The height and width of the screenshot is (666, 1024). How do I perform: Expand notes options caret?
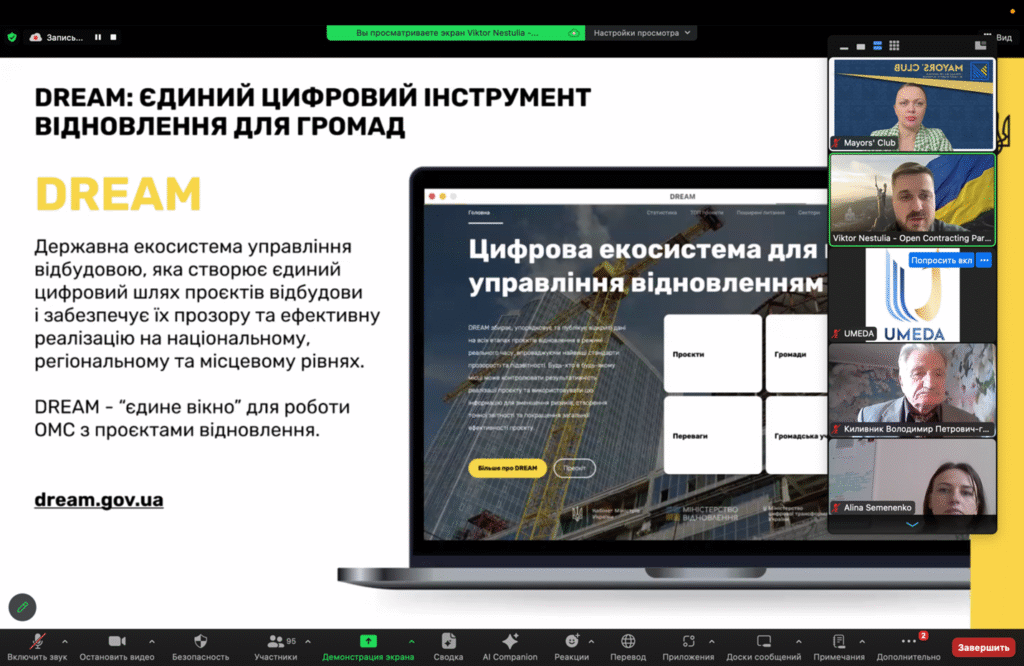862,641
